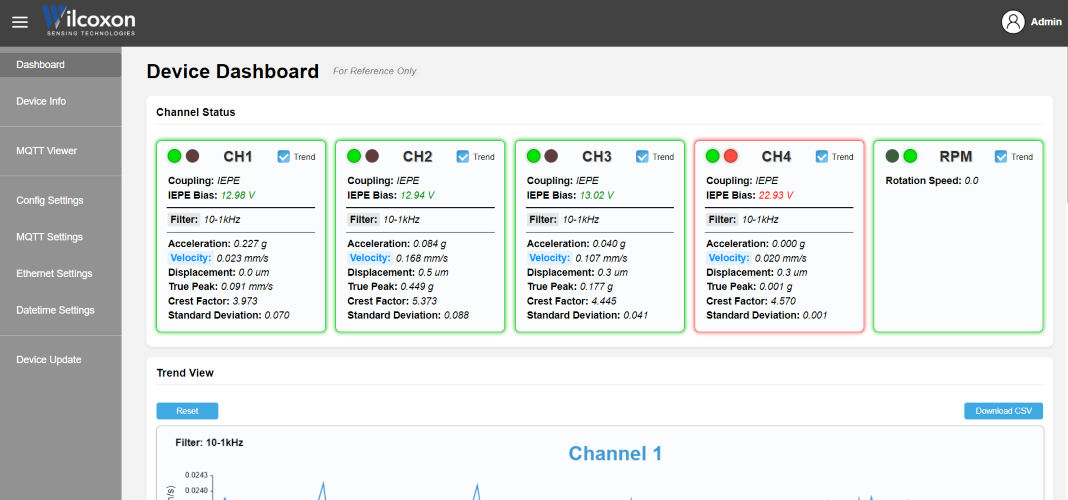This screenshot has width=1068, height=500.
Task: Uncheck the CH2 Trend checkbox
Action: click(x=462, y=157)
